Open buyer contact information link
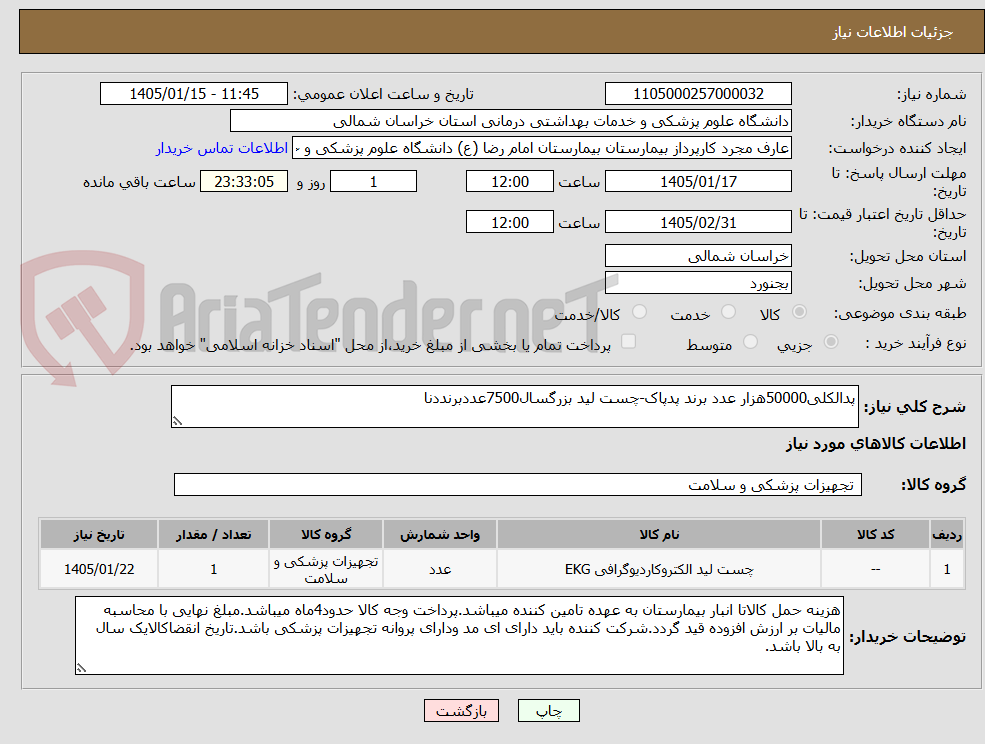 221,148
